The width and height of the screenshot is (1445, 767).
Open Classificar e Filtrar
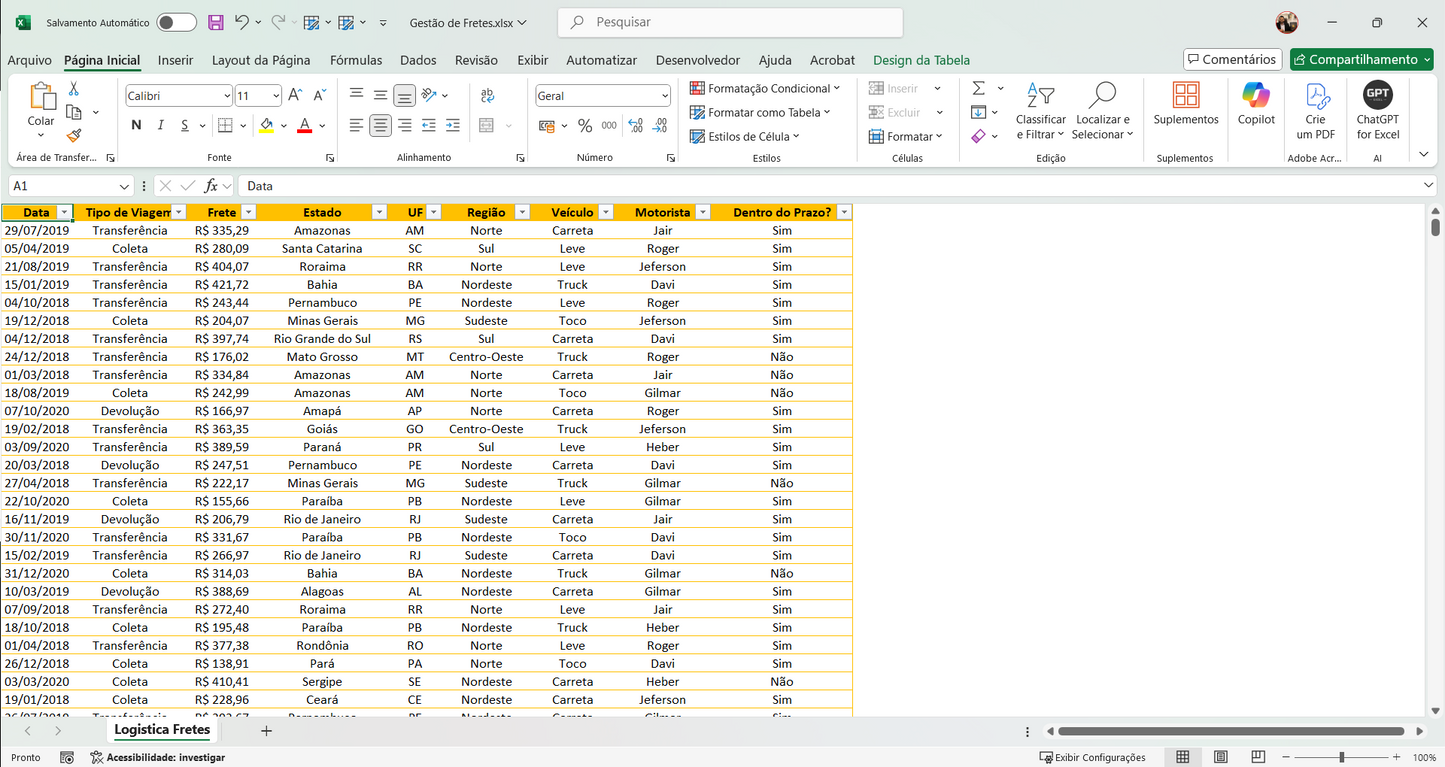[x=1040, y=112]
